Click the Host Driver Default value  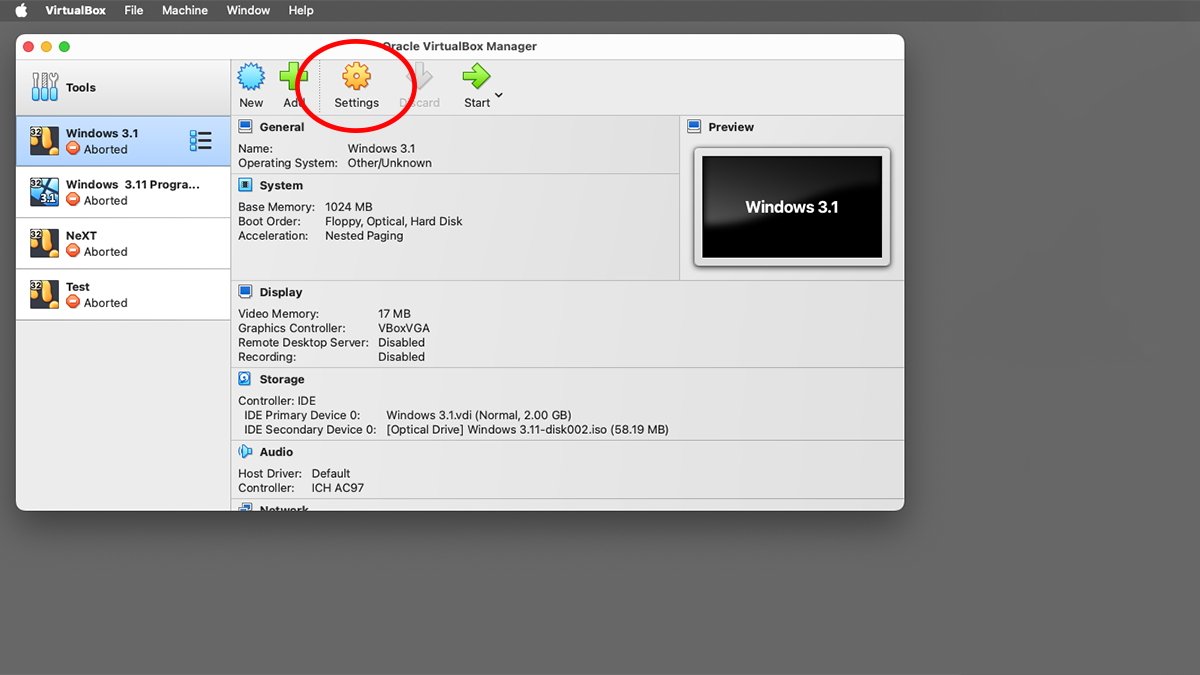(x=331, y=474)
